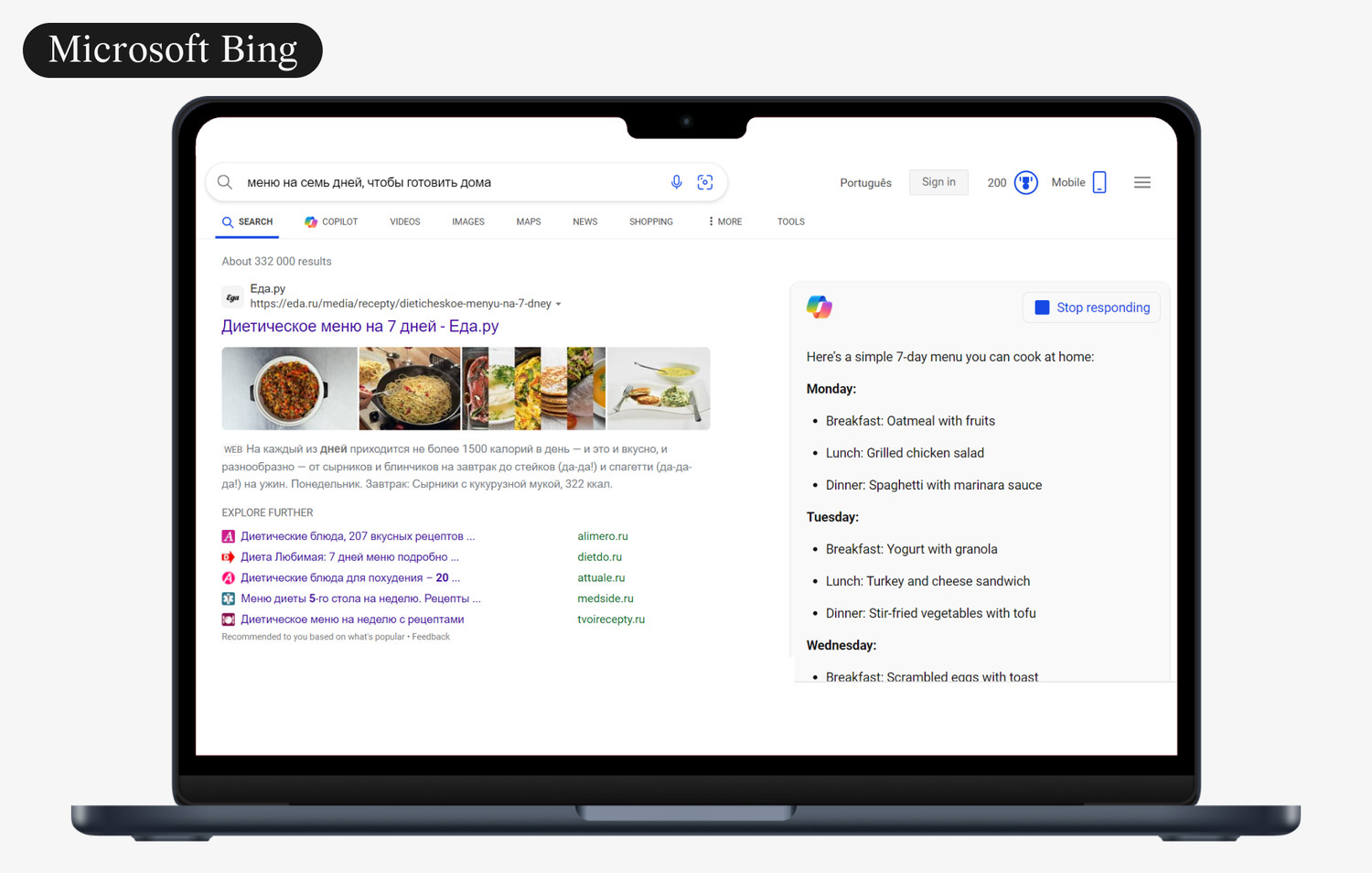Click into the search query input field
Viewport: 1372px width, 873px height.
[x=448, y=182]
